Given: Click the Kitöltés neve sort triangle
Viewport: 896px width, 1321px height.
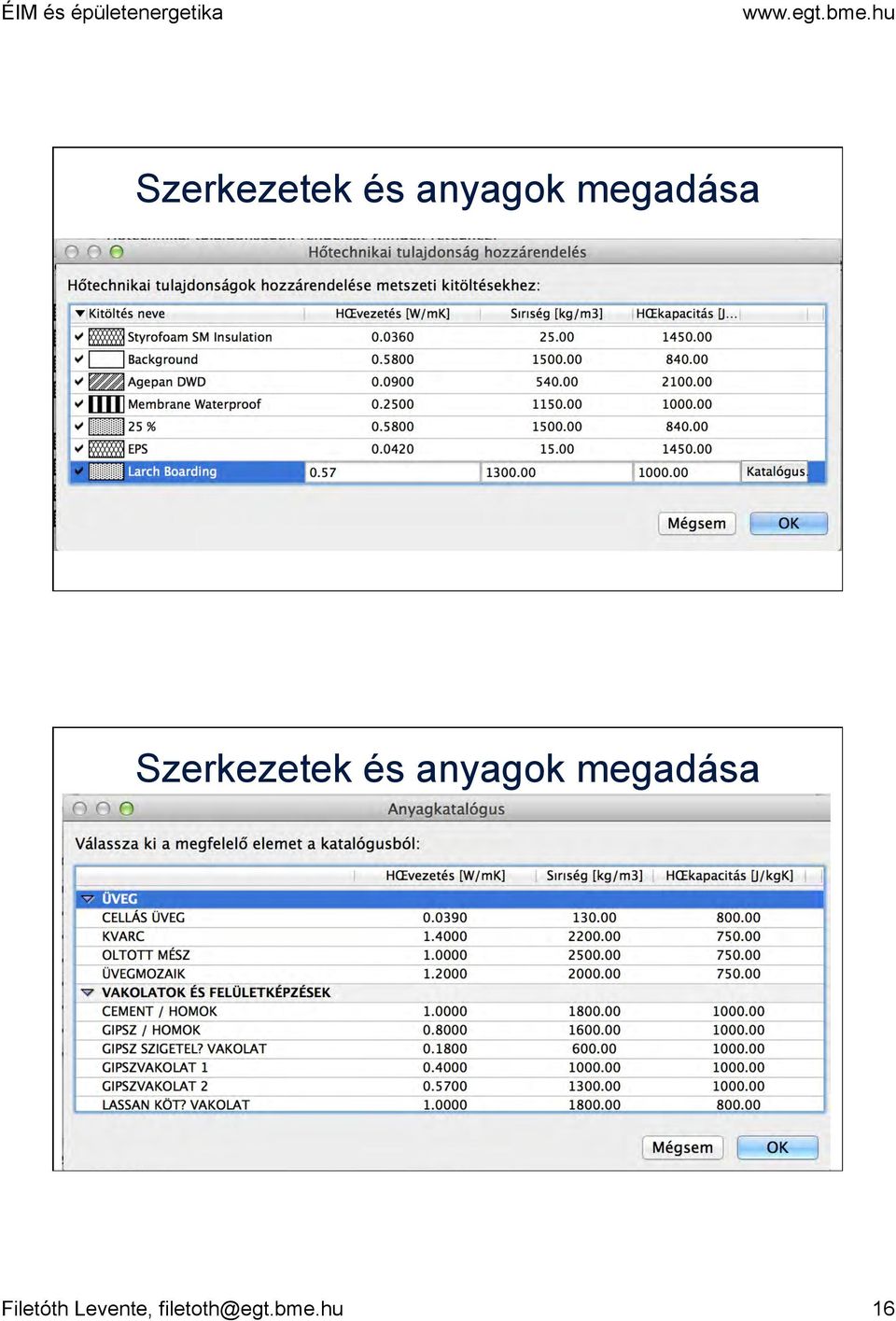Looking at the screenshot, I should click(80, 314).
